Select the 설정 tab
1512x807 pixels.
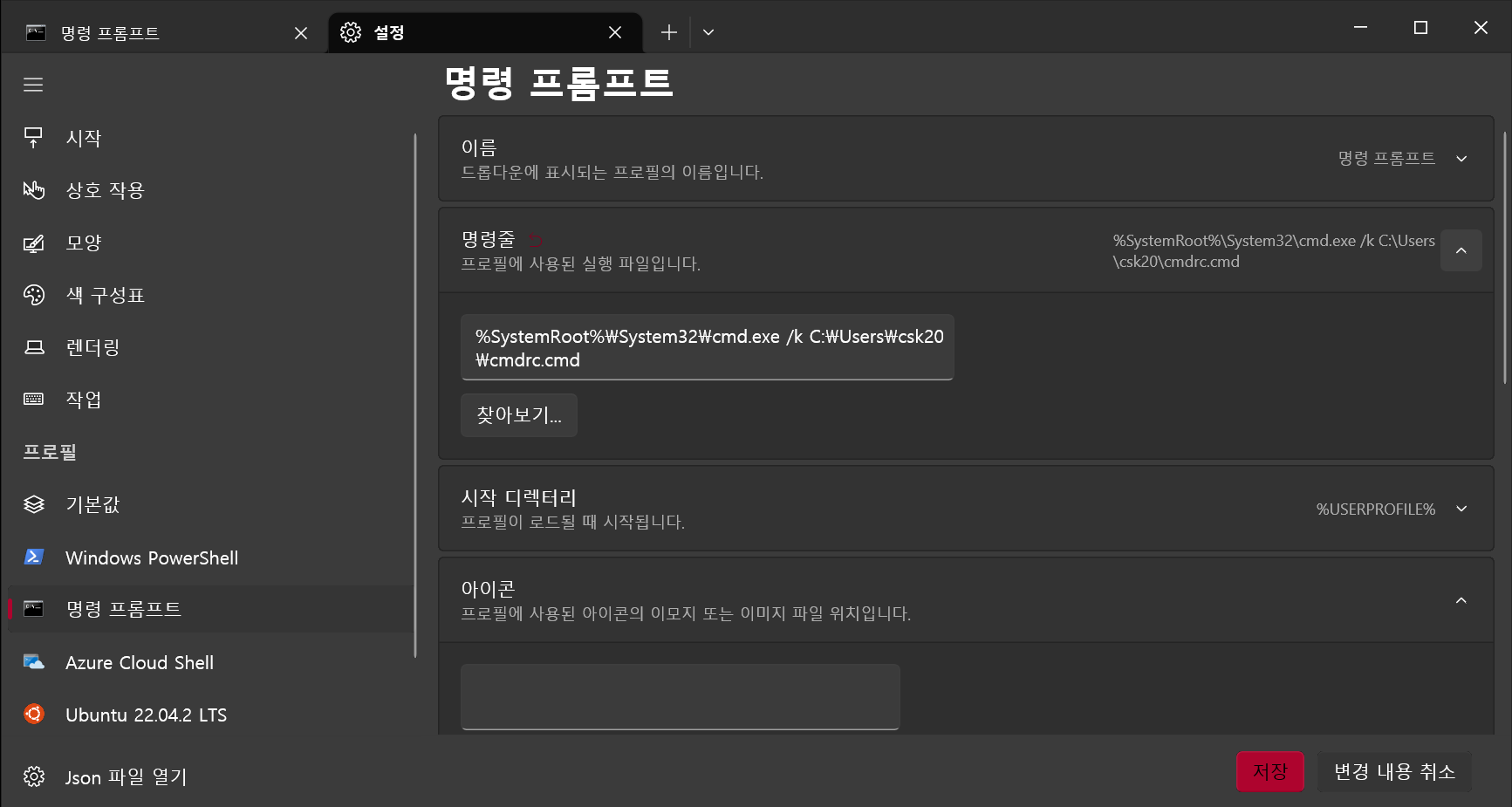pyautogui.click(x=484, y=33)
